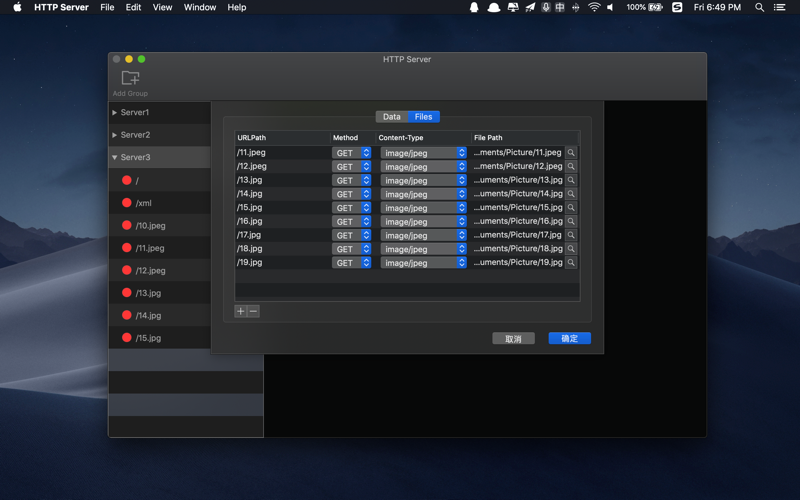800x500 pixels.
Task: Open Spotlight search in menu bar
Action: 759,7
